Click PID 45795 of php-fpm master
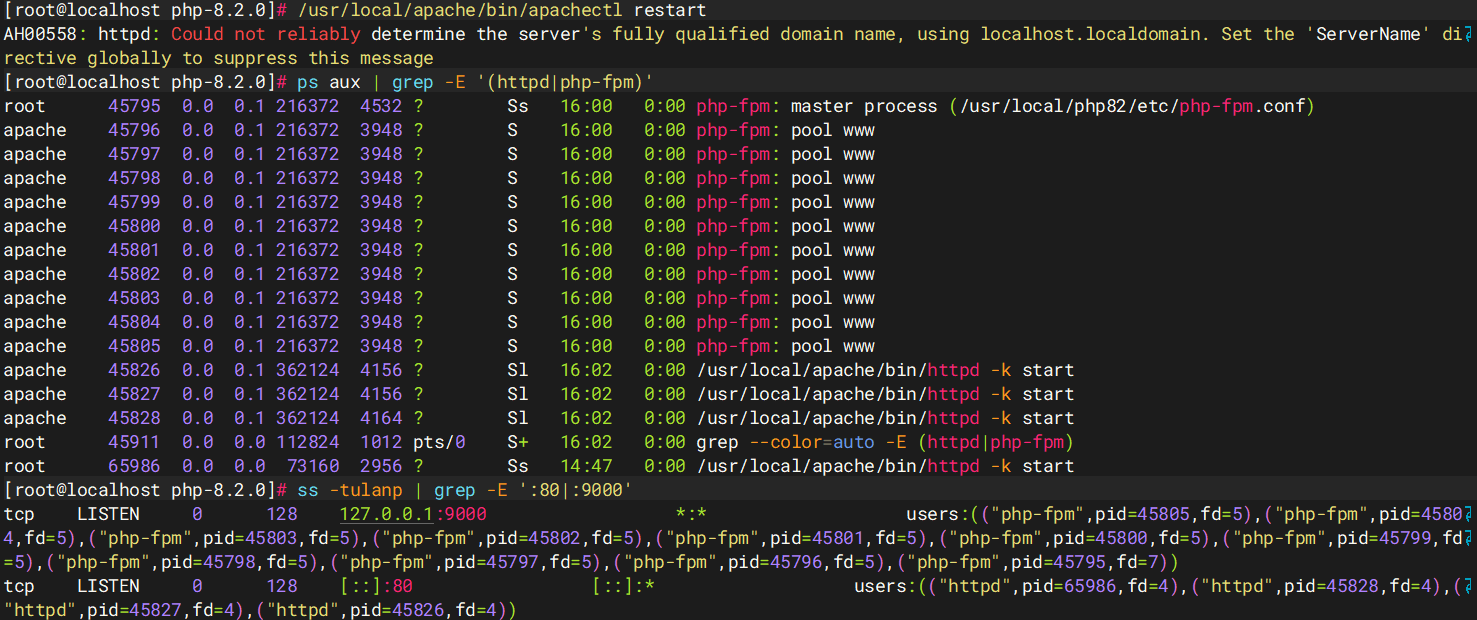 (134, 106)
